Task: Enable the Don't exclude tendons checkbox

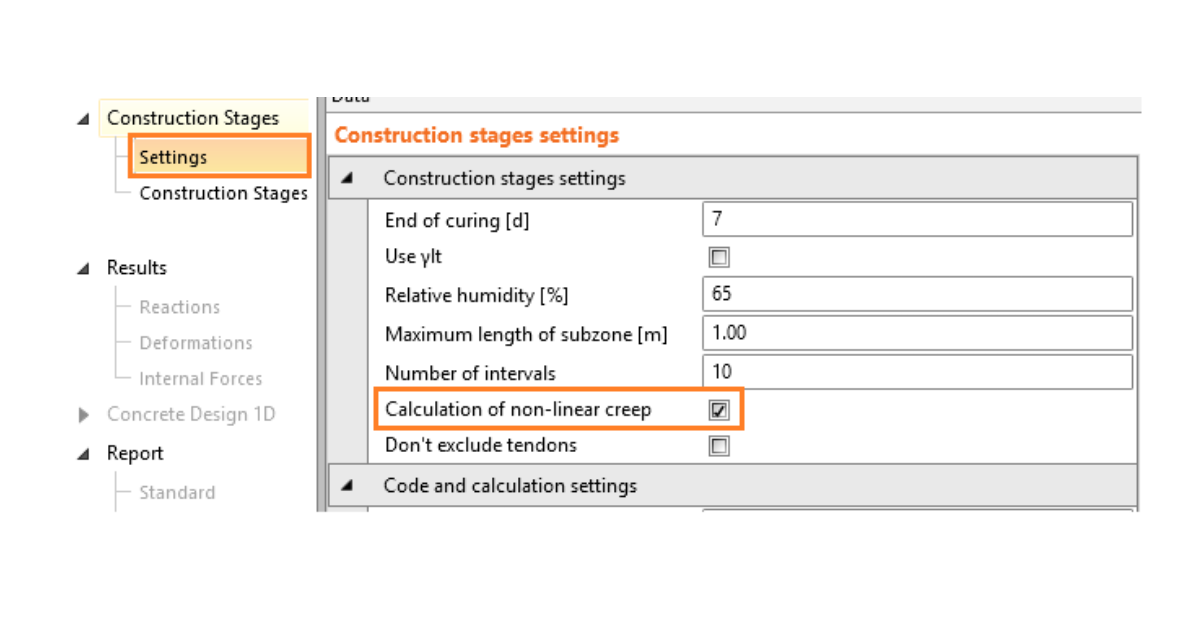Action: click(x=719, y=446)
